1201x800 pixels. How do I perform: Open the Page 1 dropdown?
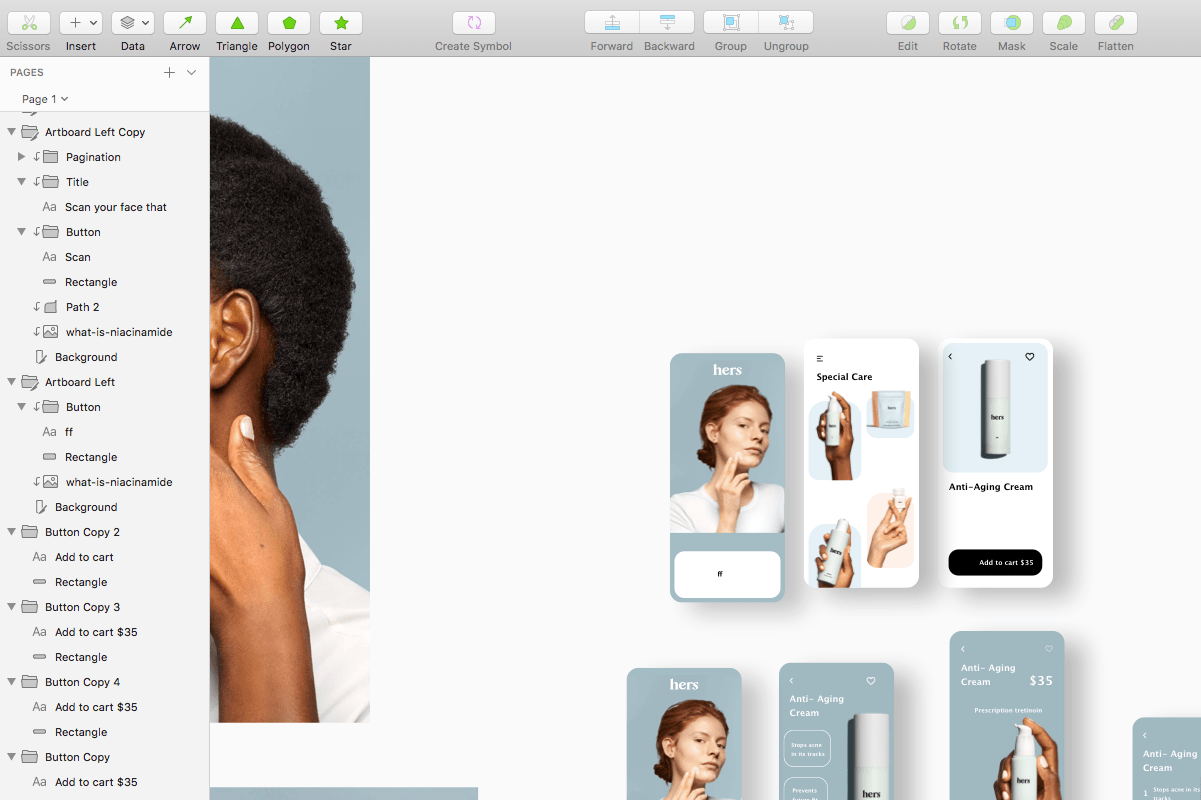(x=45, y=99)
